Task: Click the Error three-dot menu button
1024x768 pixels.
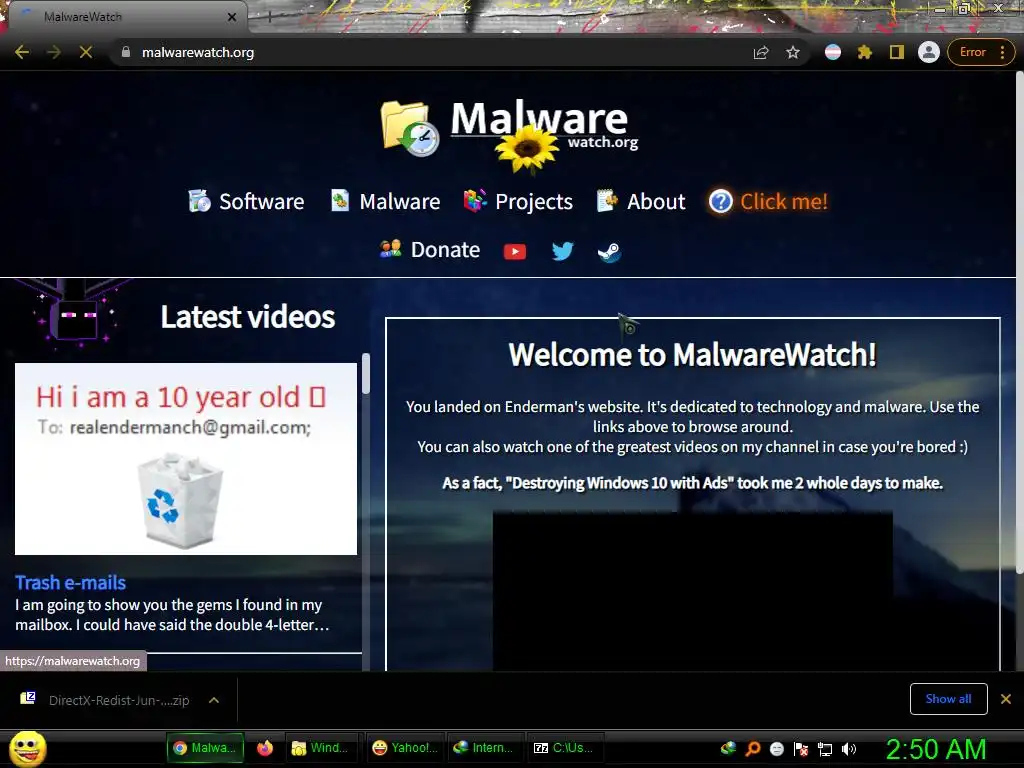Action: coord(981,52)
